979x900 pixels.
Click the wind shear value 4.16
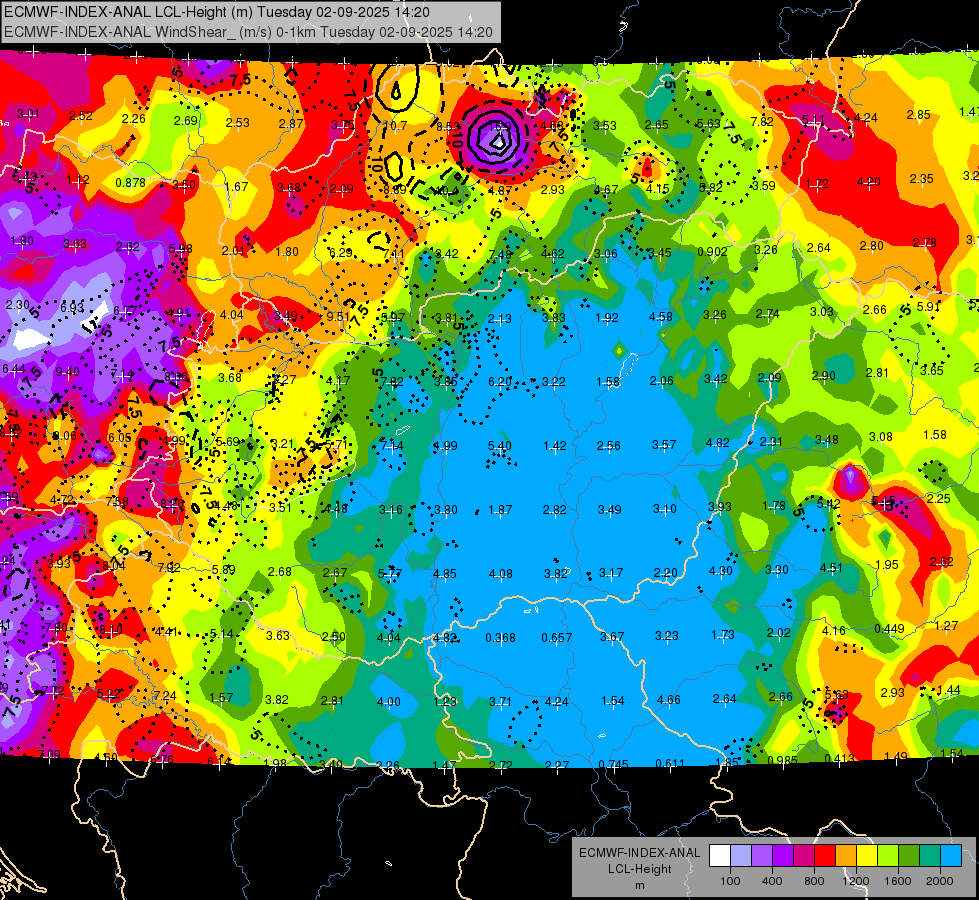coord(834,630)
